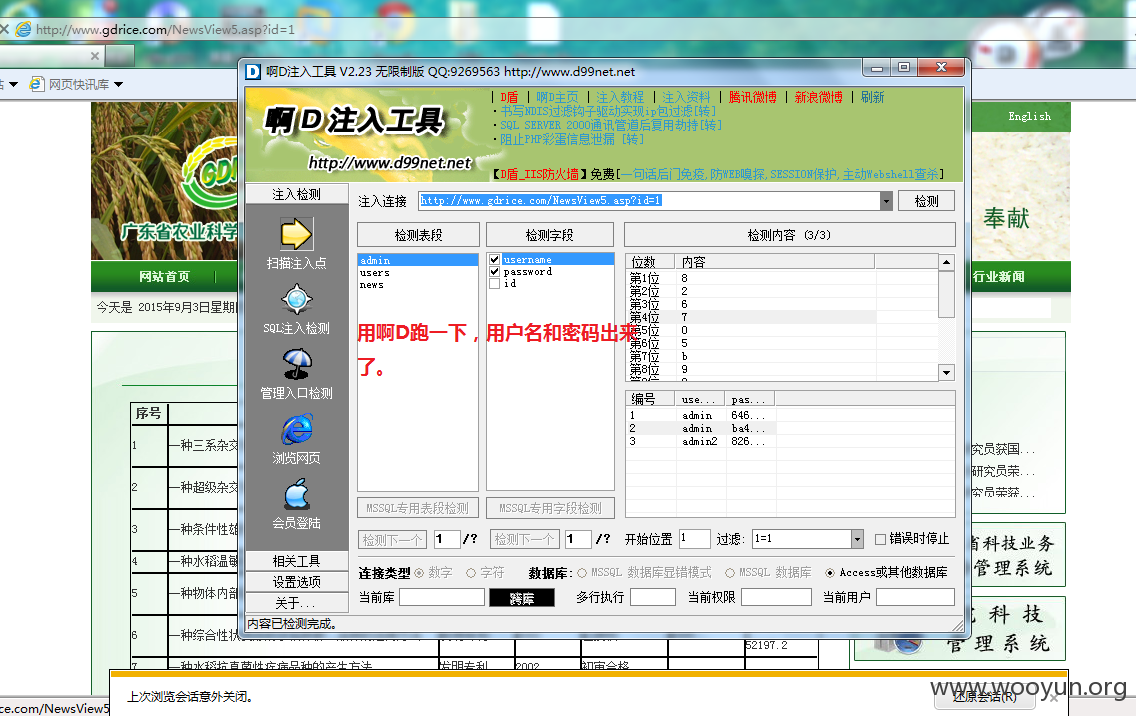The image size is (1136, 716).
Task: Click browser address bar URL
Action: pos(165,30)
